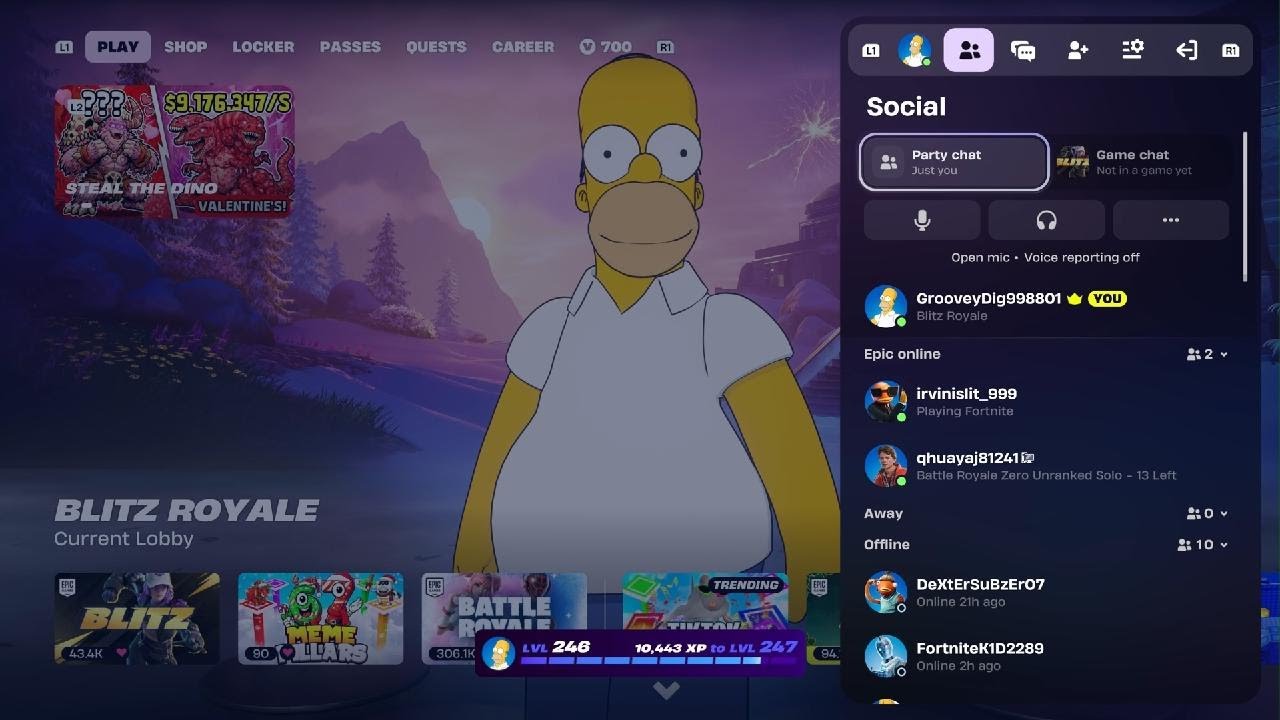Click the add friend icon
This screenshot has width=1280, height=720.
coord(1078,50)
